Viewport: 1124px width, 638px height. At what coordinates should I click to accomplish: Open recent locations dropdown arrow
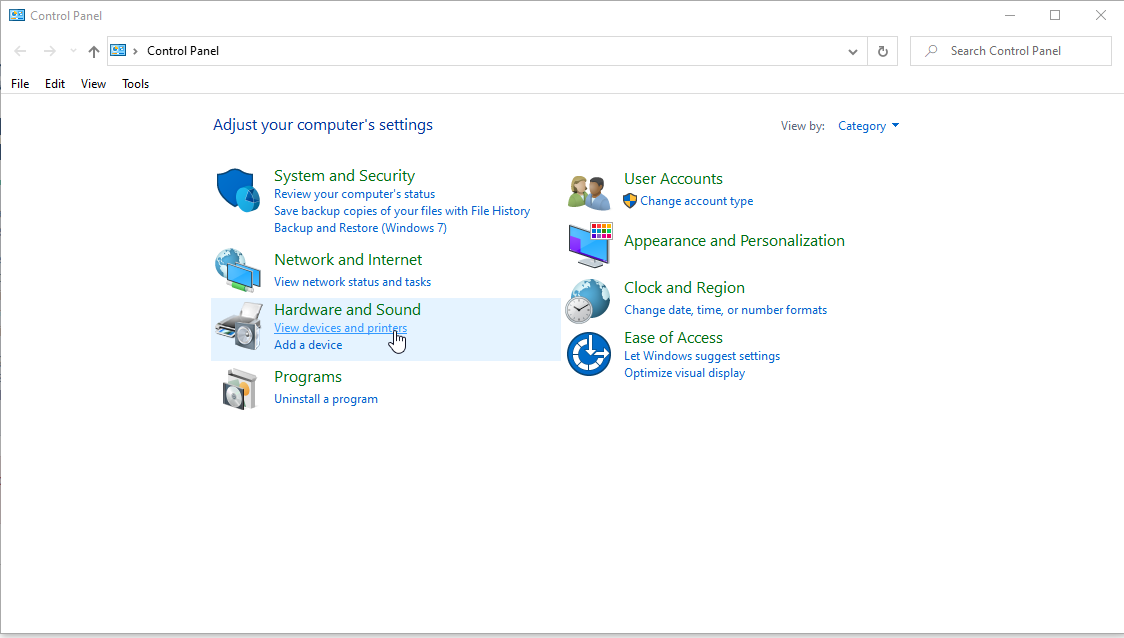(73, 51)
